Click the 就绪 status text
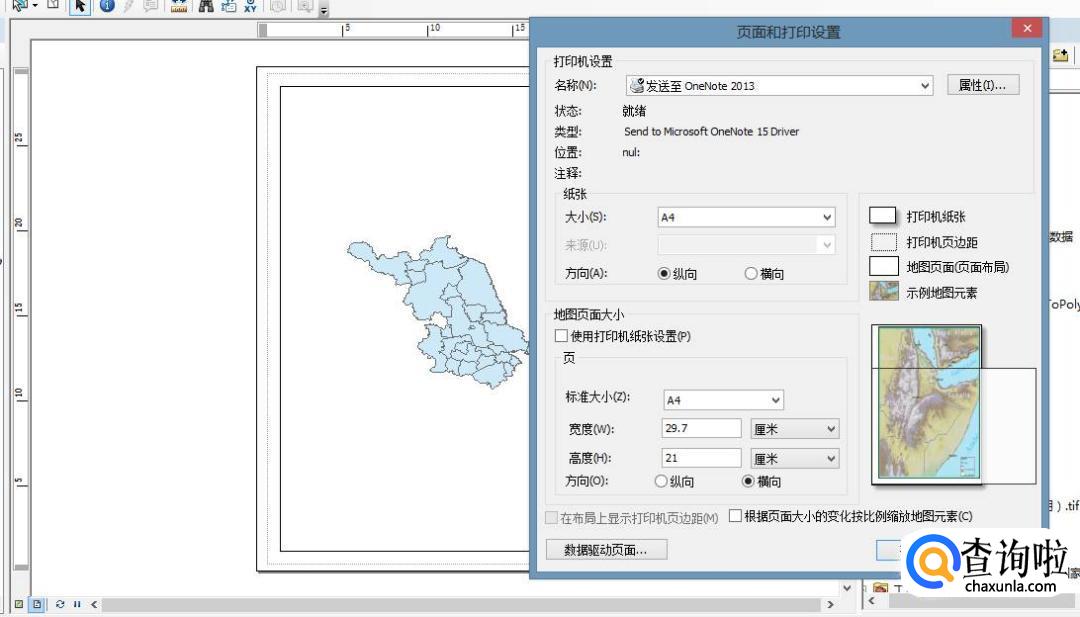The width and height of the screenshot is (1080, 617). [x=634, y=111]
